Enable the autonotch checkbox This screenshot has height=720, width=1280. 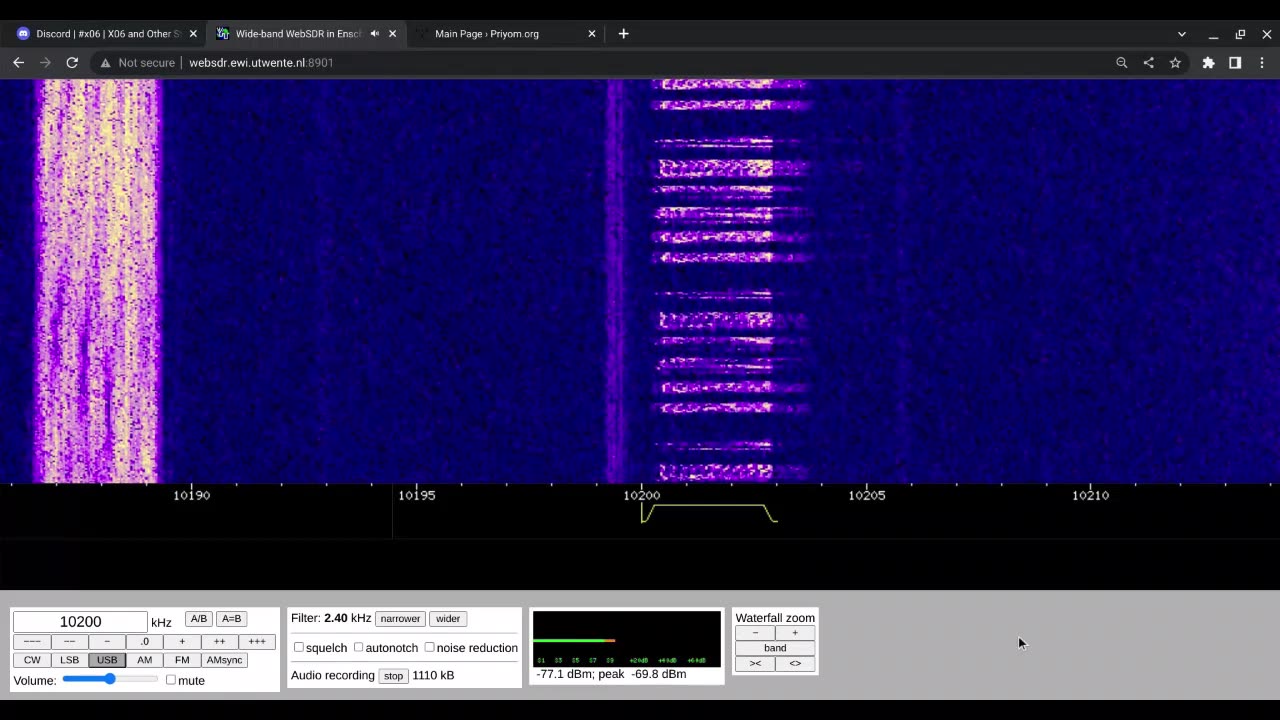coord(358,647)
